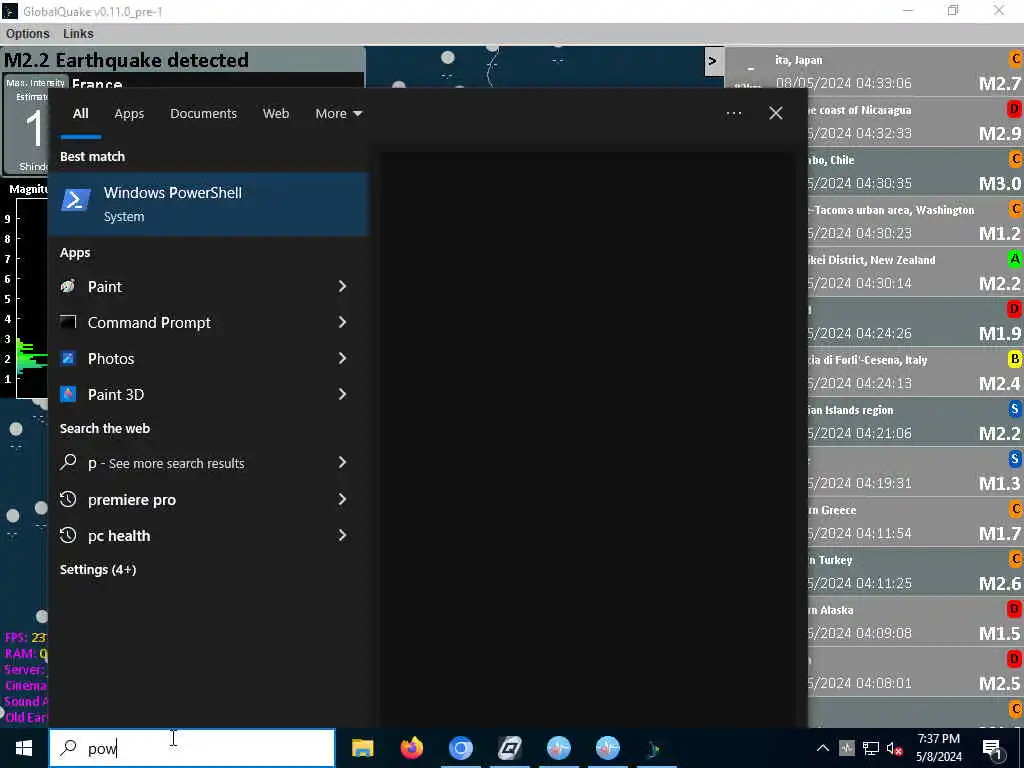
Task: Click M2.2 Earthquake detected banner
Action: tap(183, 59)
